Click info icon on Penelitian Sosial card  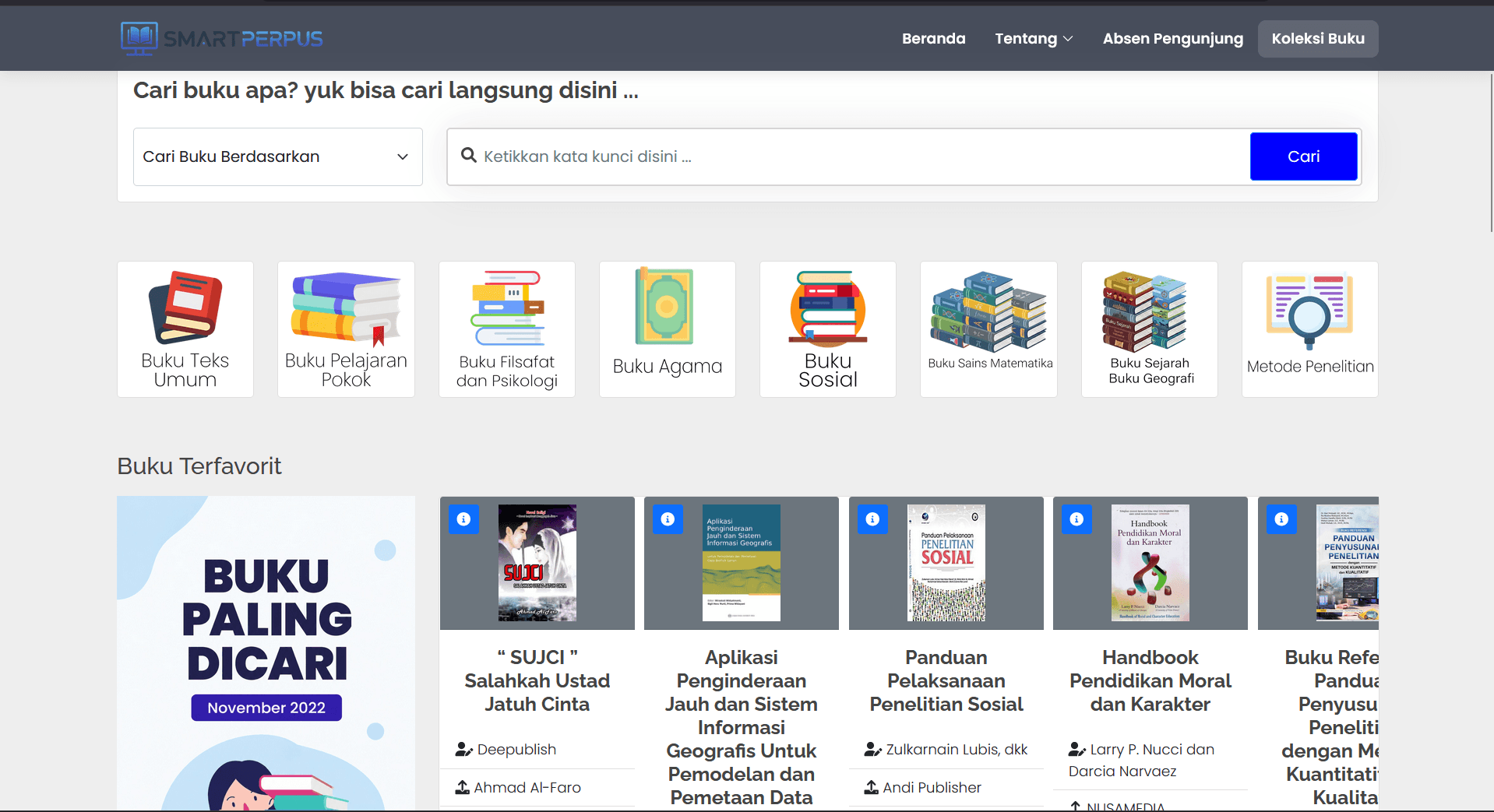[x=872, y=519]
